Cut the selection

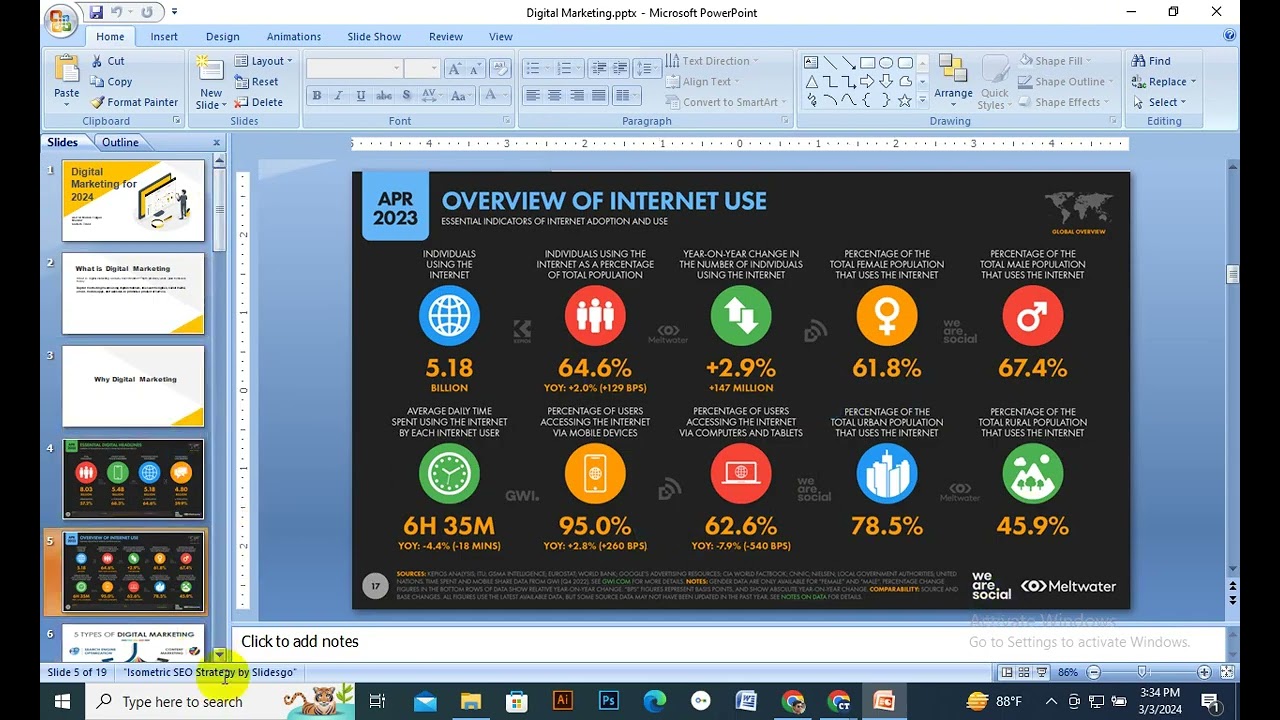pyautogui.click(x=107, y=61)
